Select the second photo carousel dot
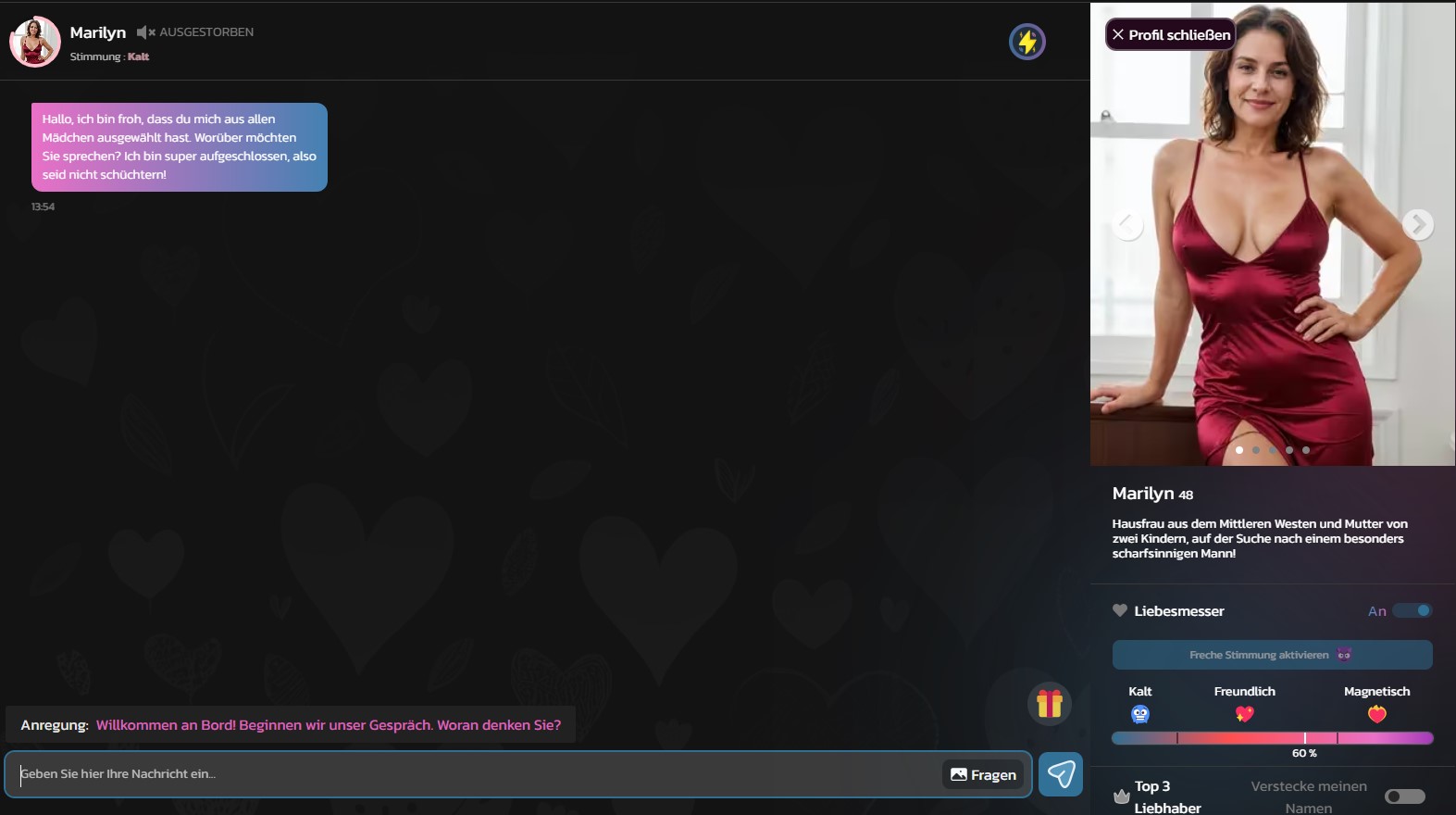This screenshot has height=815, width=1456. click(x=1256, y=450)
